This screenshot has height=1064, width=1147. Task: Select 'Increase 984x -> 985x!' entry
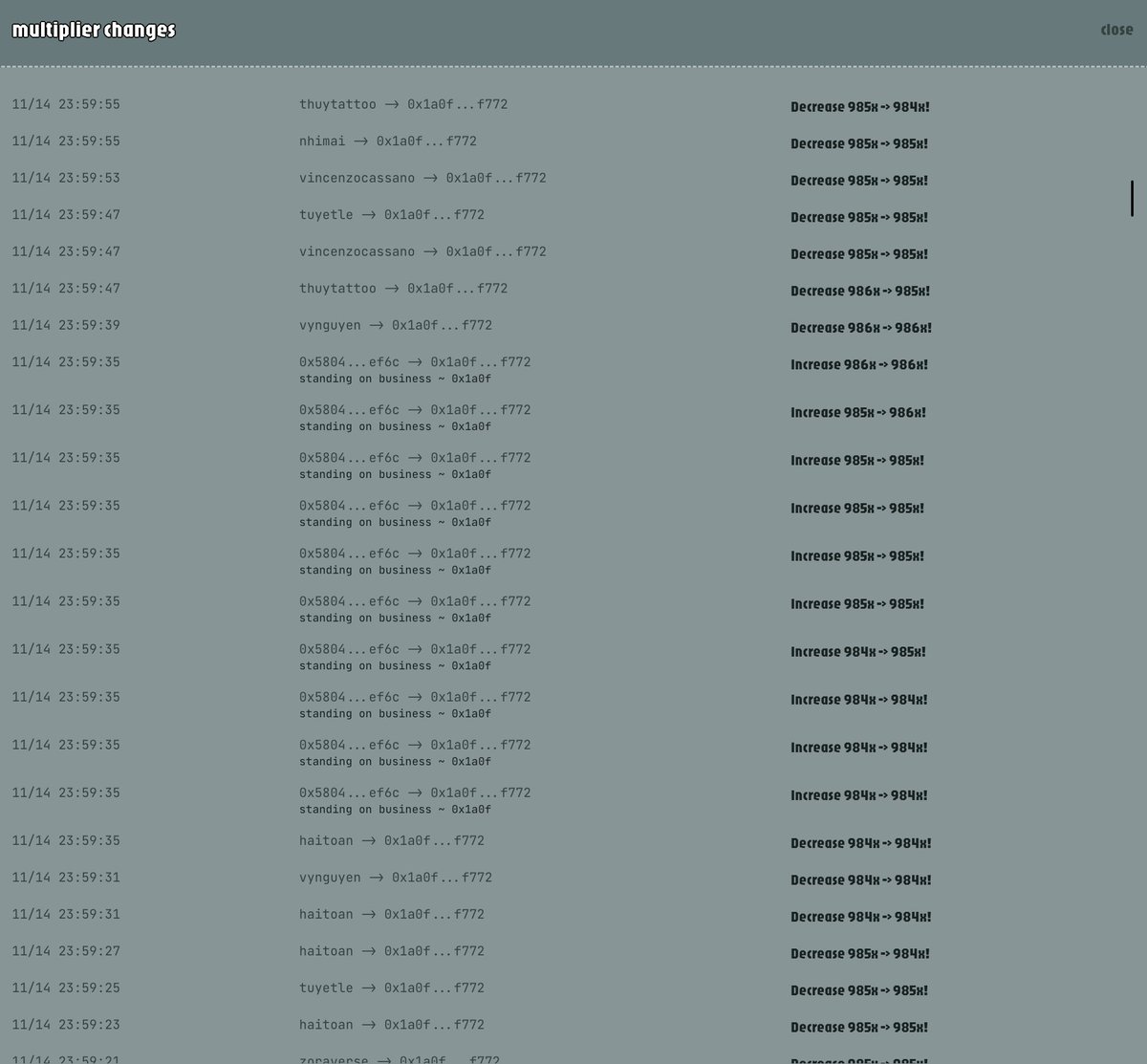[x=858, y=652]
